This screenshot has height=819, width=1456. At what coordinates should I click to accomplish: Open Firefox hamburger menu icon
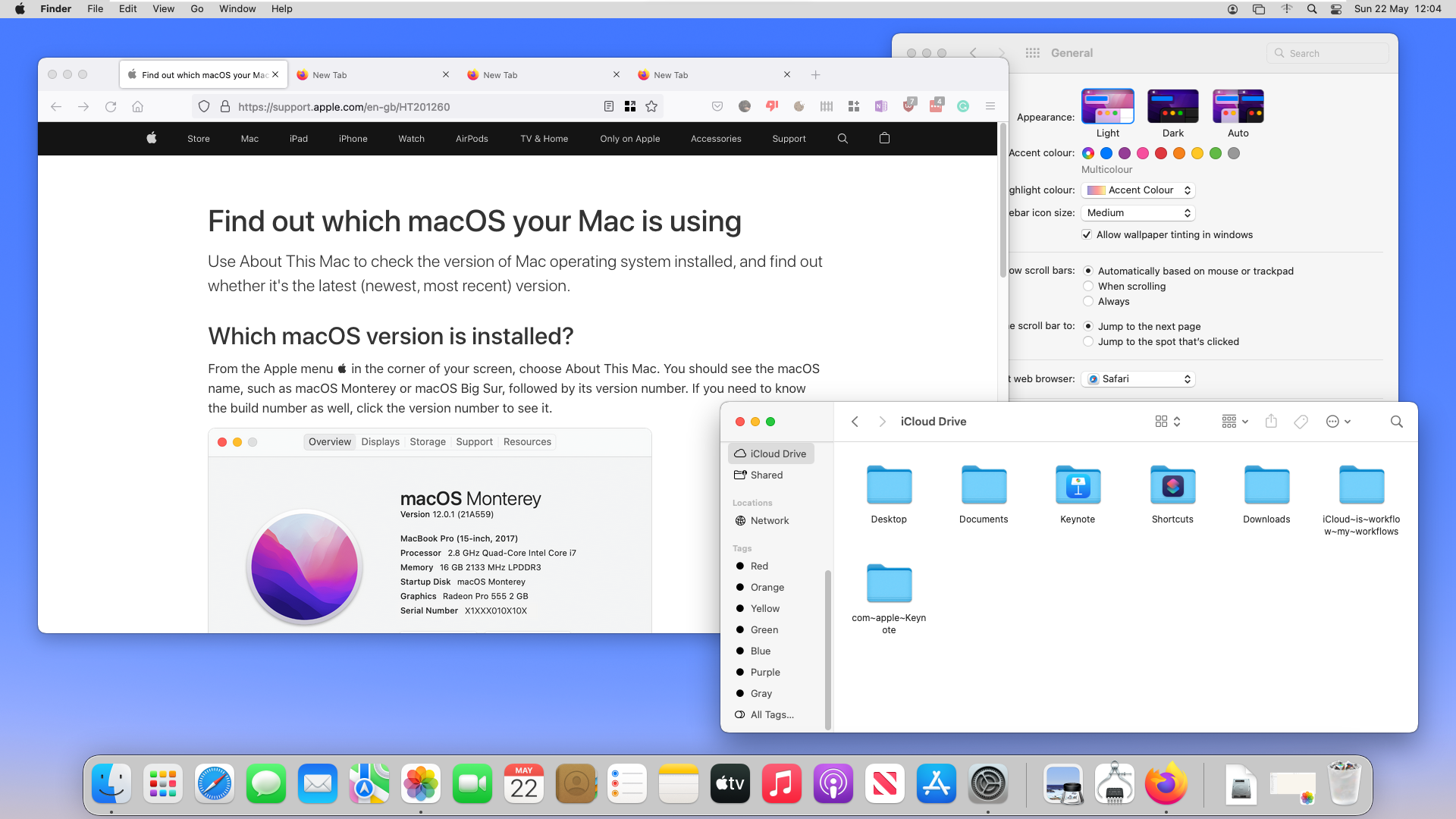coord(990,107)
